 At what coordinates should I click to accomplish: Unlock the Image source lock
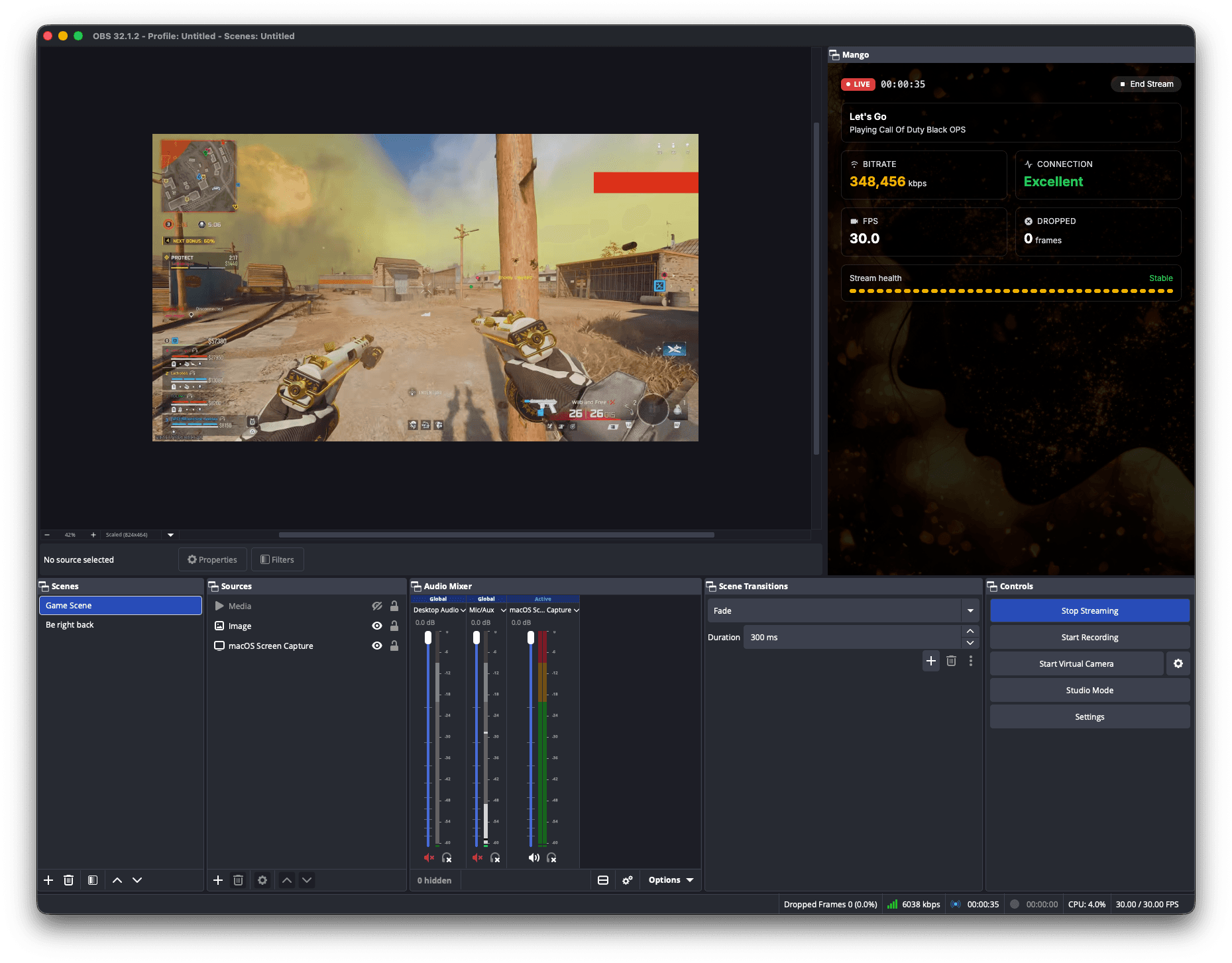[394, 626]
